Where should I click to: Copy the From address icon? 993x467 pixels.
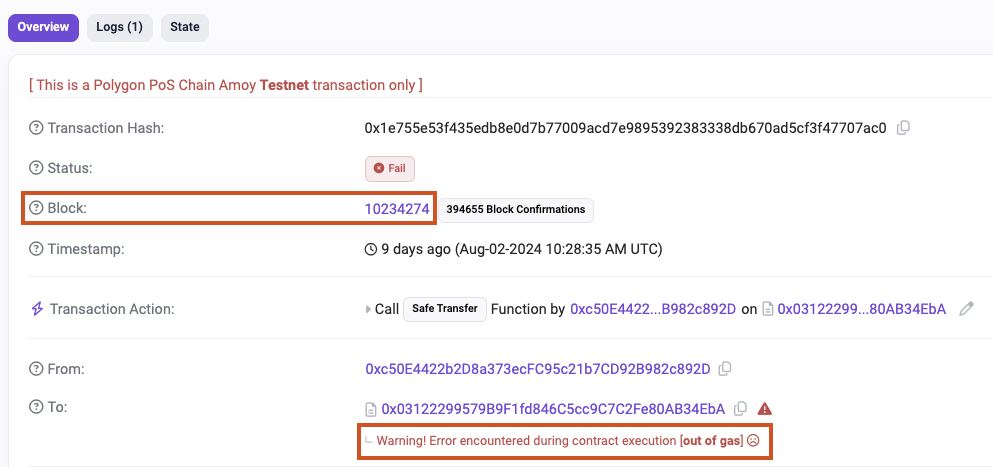725,369
